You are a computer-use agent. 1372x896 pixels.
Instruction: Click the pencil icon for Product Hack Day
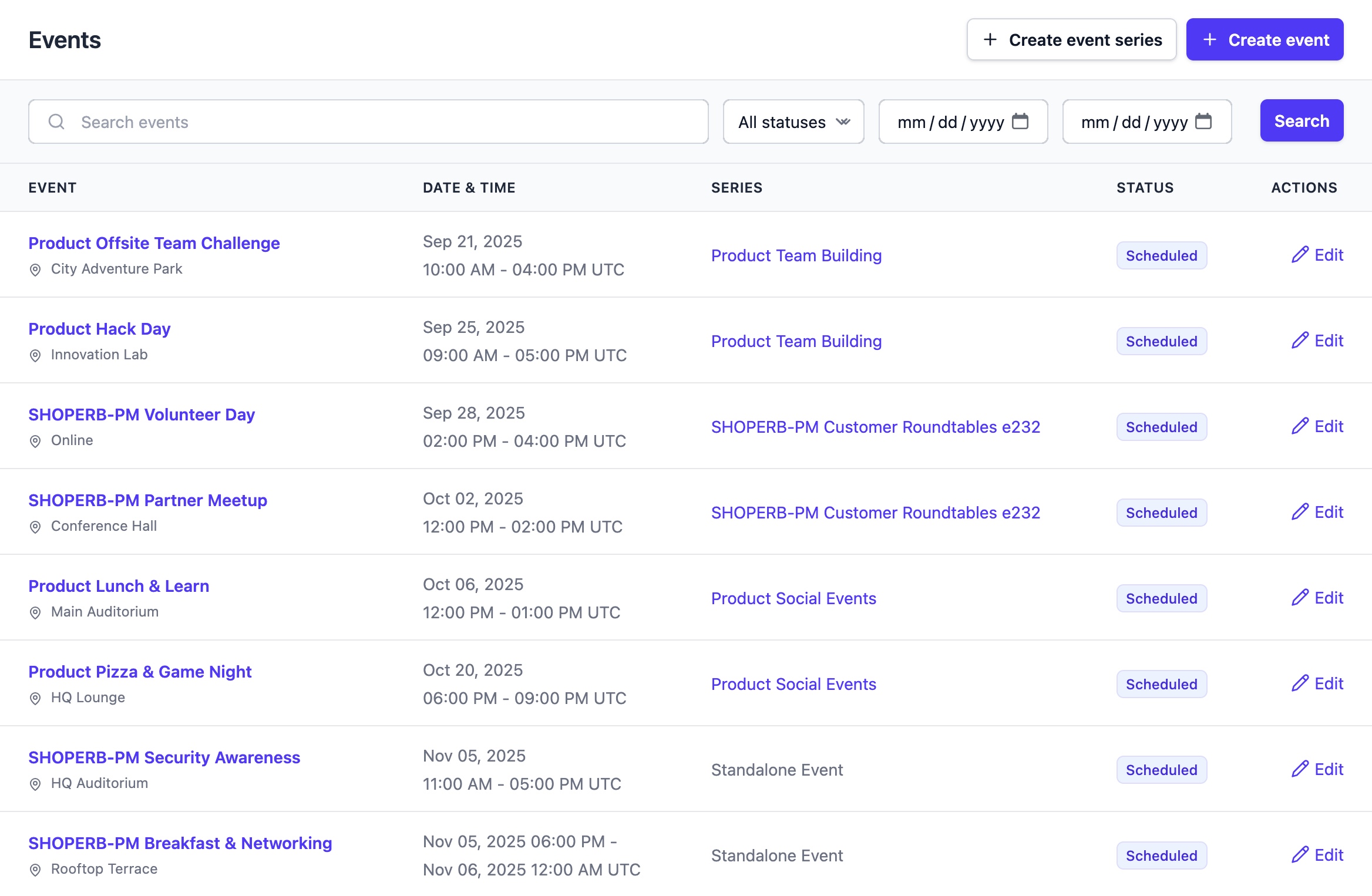click(1300, 341)
